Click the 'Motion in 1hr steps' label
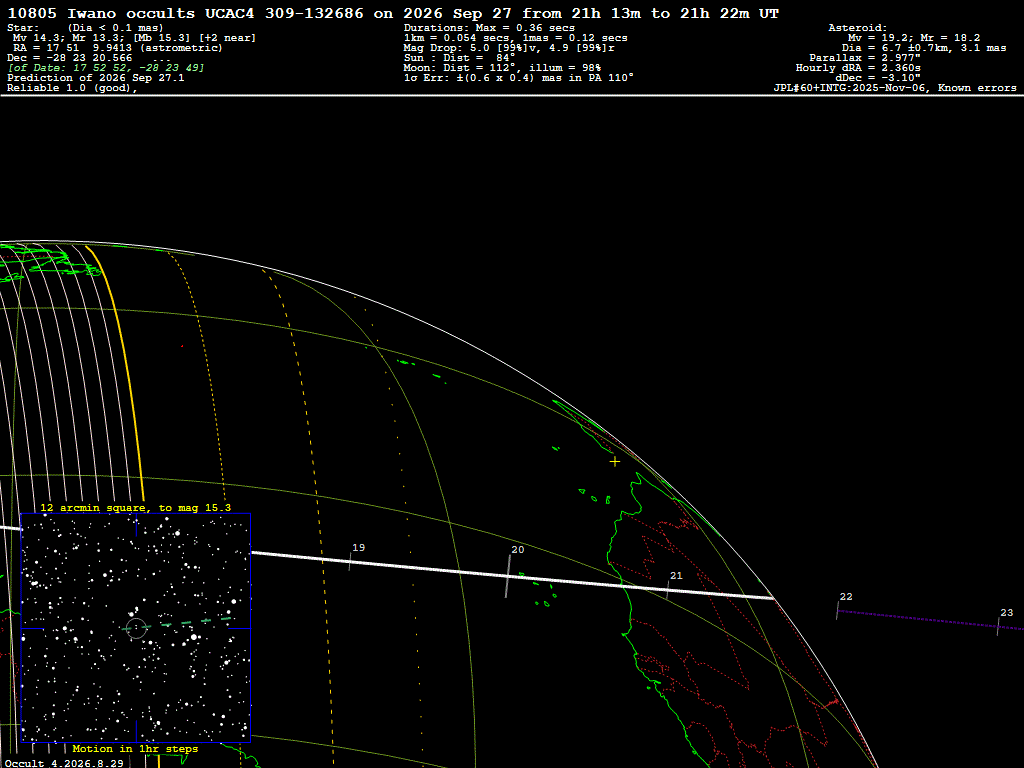 point(135,748)
